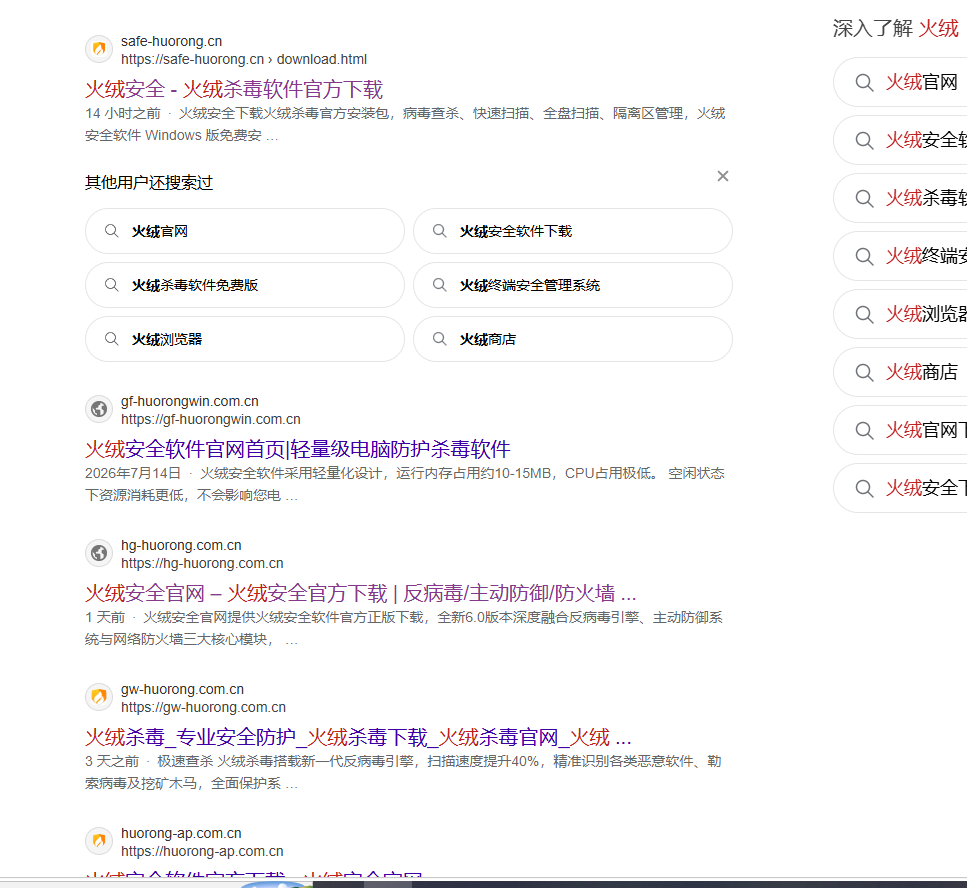The image size is (967, 888).
Task: Click the 其他用户还搜索过 heading
Action: pyautogui.click(x=149, y=183)
